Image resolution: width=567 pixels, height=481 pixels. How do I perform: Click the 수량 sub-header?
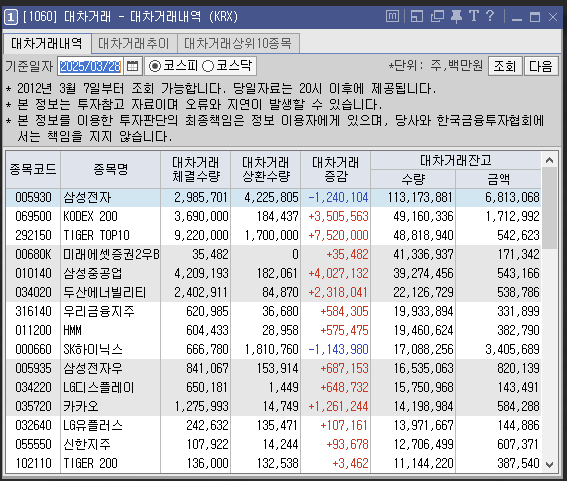pos(413,179)
